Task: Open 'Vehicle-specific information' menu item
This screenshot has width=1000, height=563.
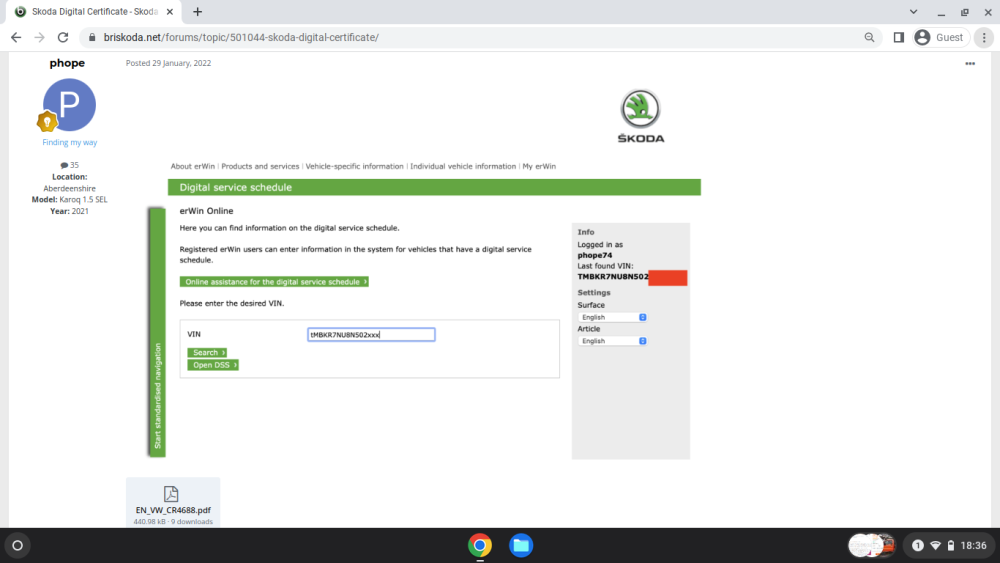Action: (355, 166)
